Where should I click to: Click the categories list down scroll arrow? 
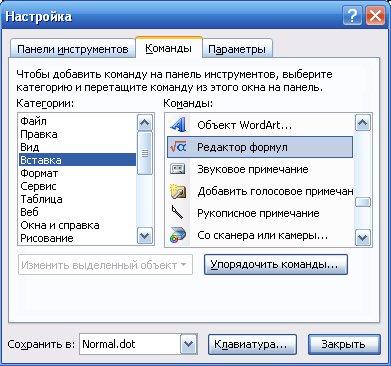(x=145, y=236)
